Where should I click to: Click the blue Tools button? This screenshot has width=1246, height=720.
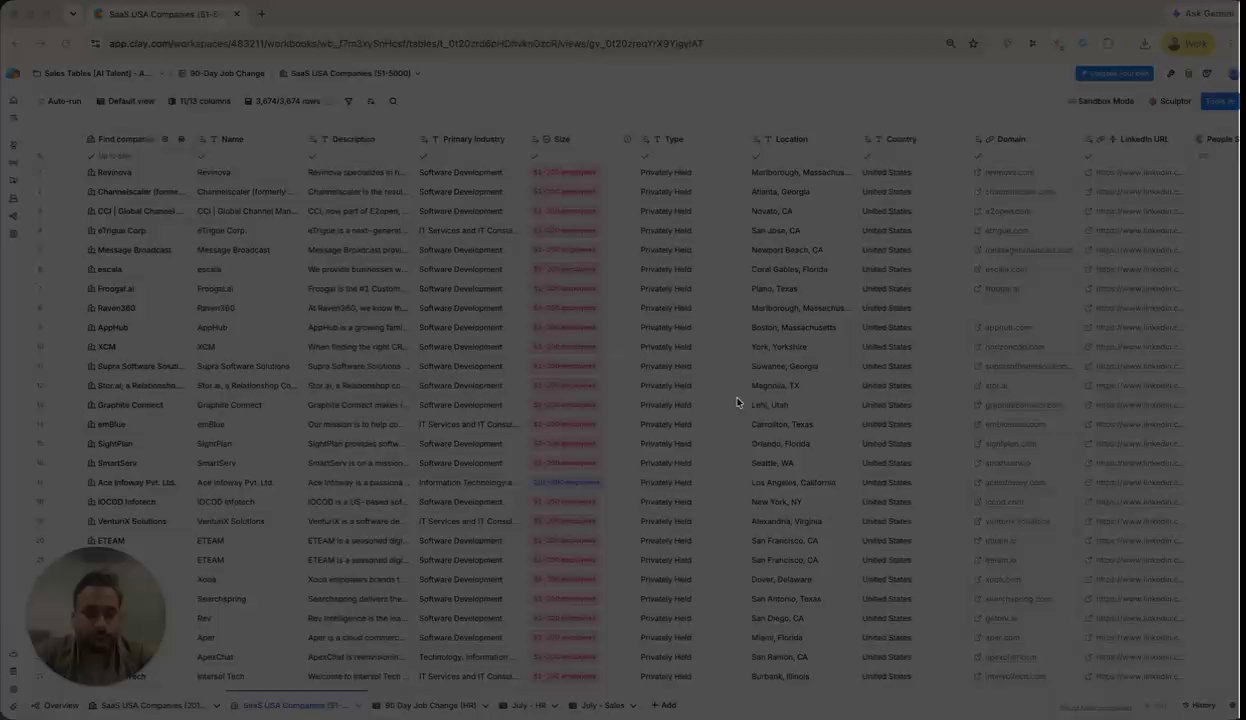(1220, 101)
